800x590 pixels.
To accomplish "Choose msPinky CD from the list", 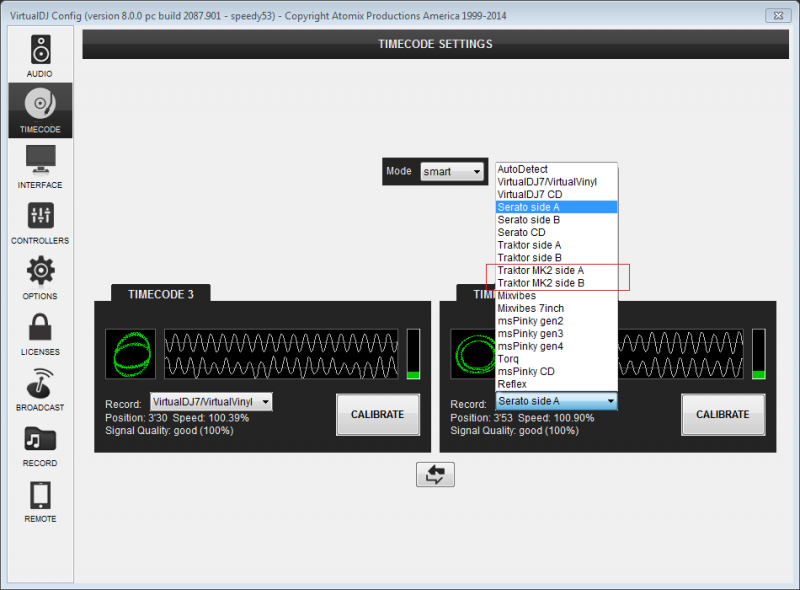I will 556,372.
